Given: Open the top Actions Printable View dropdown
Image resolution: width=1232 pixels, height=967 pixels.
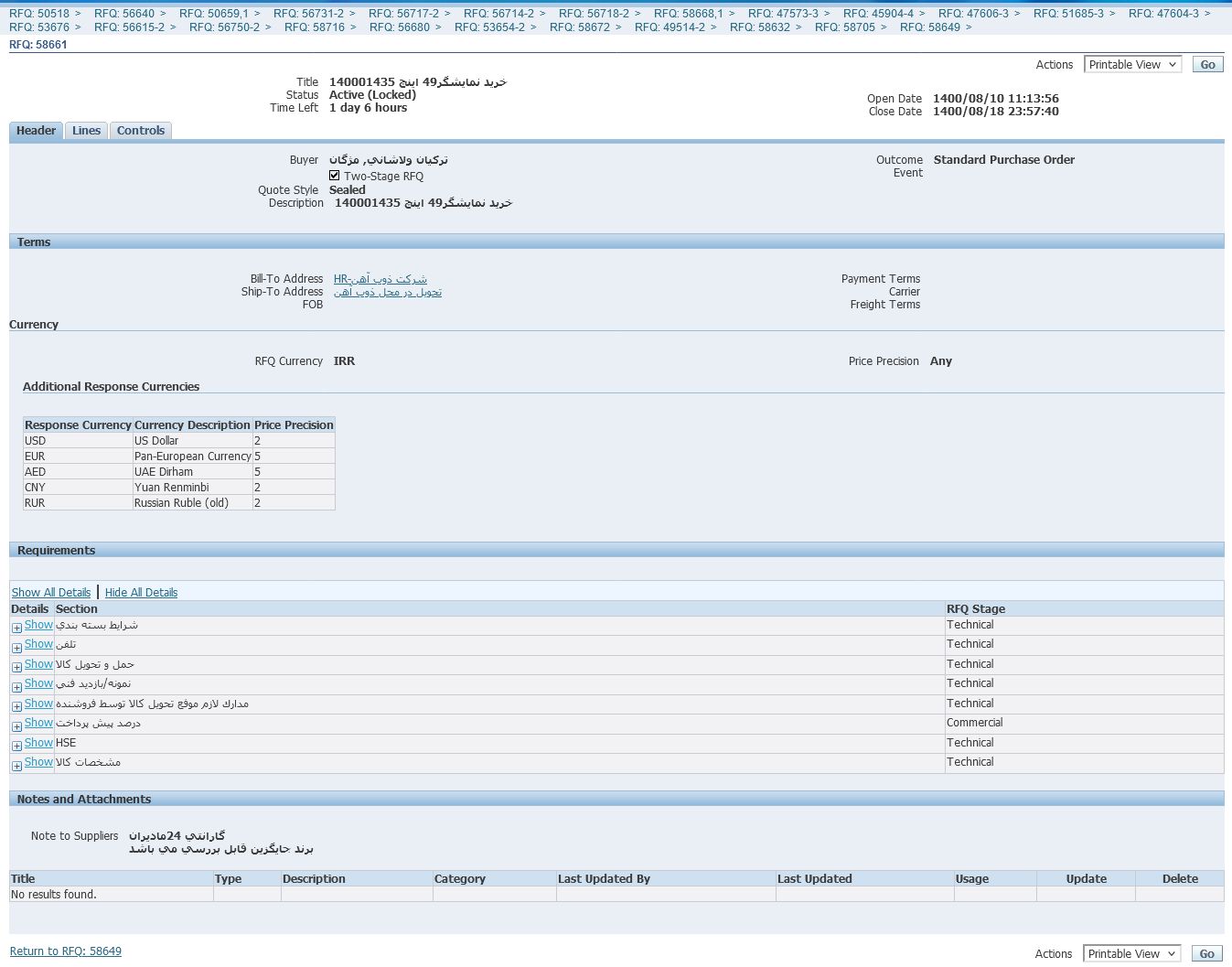Looking at the screenshot, I should coord(1132,65).
